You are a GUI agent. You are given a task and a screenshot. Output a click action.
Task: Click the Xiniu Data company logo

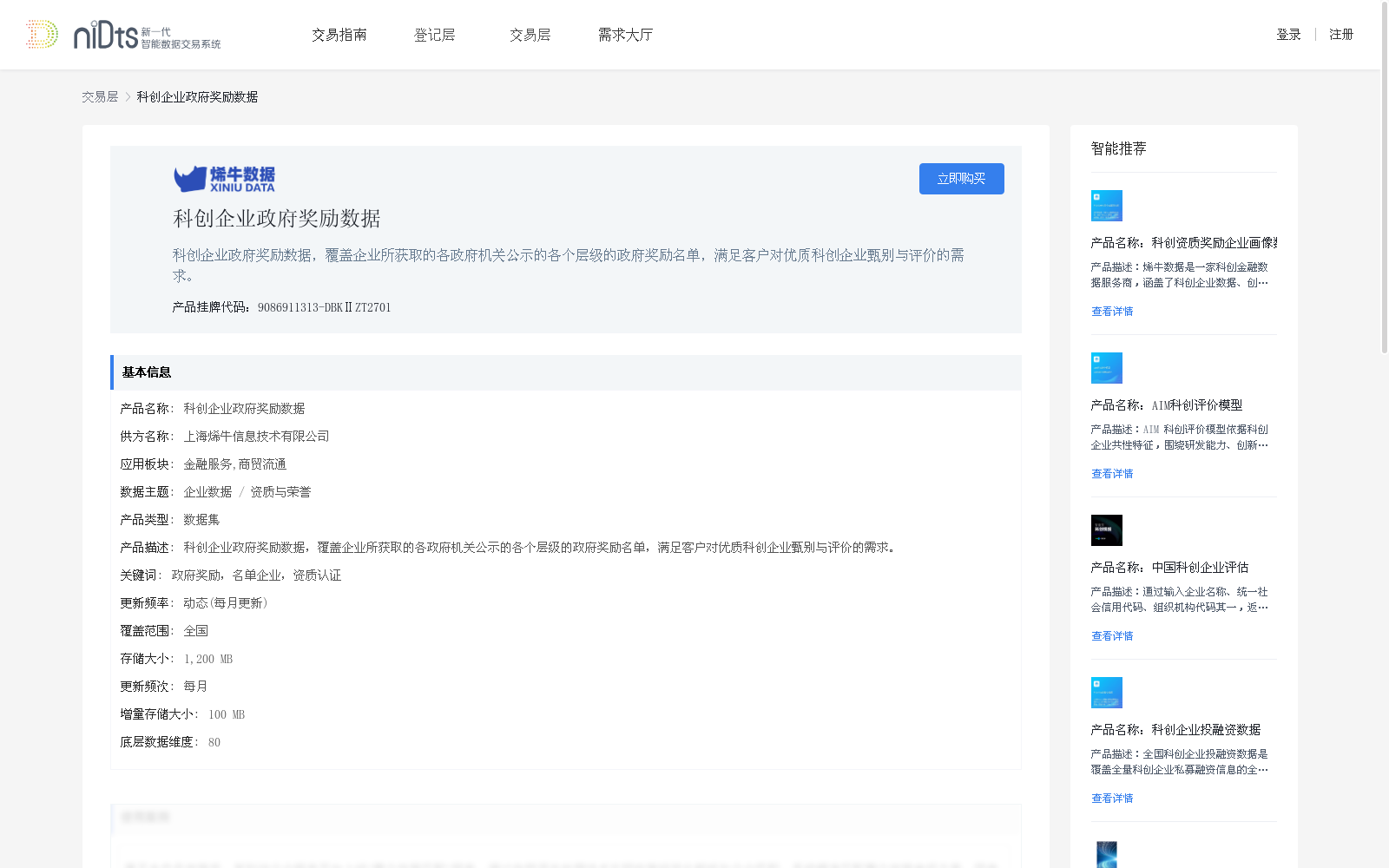click(224, 179)
